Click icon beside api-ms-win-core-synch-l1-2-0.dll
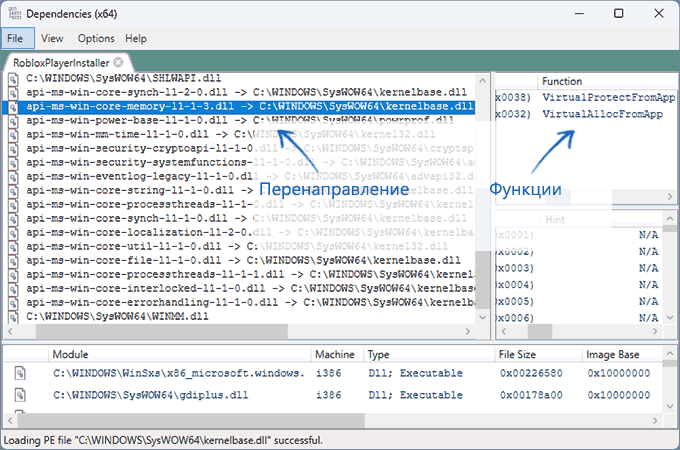The image size is (680, 450). (13, 92)
